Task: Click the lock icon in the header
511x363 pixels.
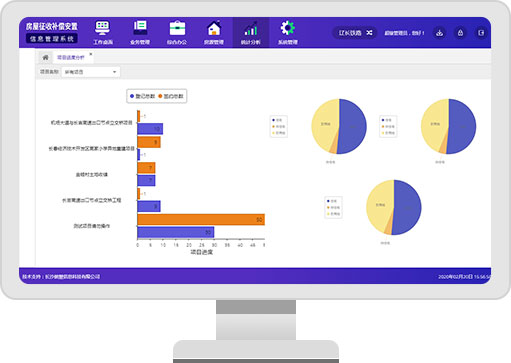Action: point(460,33)
